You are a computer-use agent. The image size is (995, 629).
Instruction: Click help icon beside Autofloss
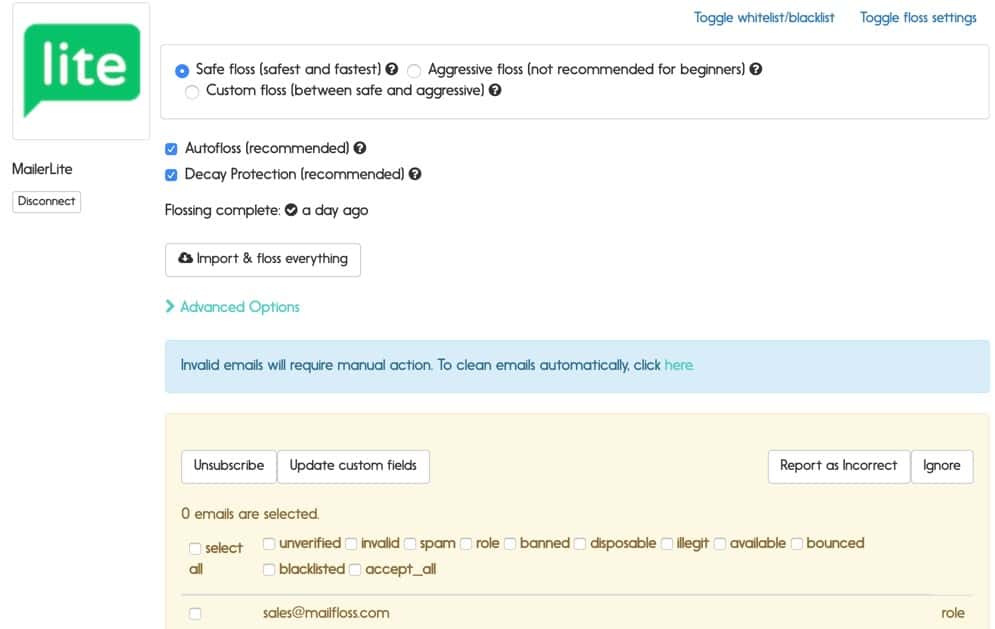(360, 148)
